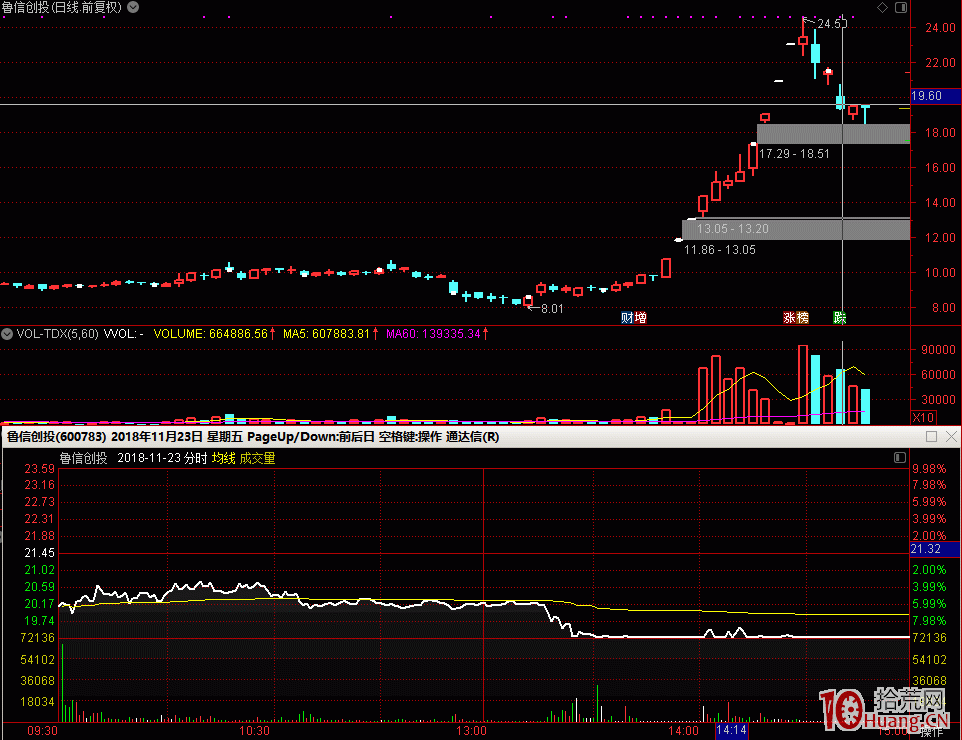The width and height of the screenshot is (962, 740).
Task: Click the 13.05 - 13.20 gray gap band
Action: (x=796, y=229)
